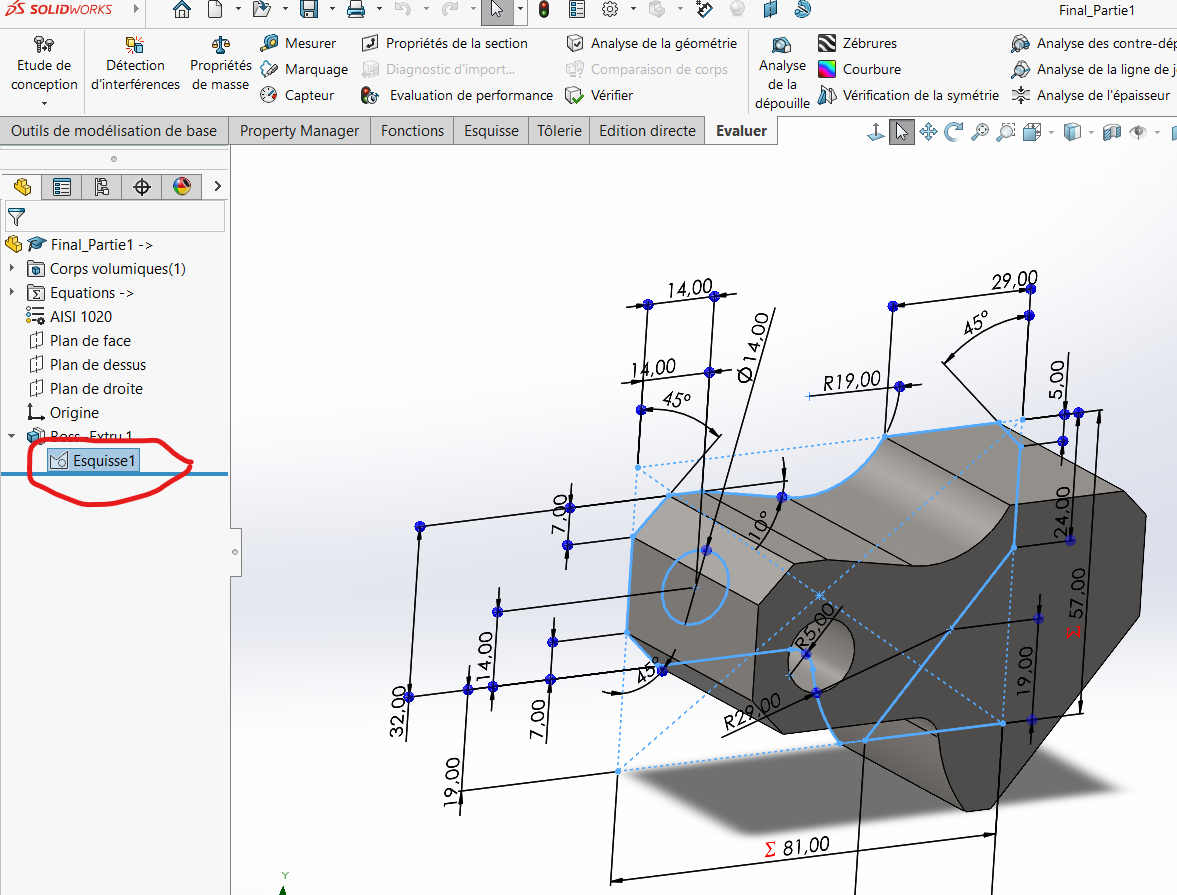Toggle the heads-up Select arrow tool
Image resolution: width=1177 pixels, height=895 pixels.
(902, 133)
